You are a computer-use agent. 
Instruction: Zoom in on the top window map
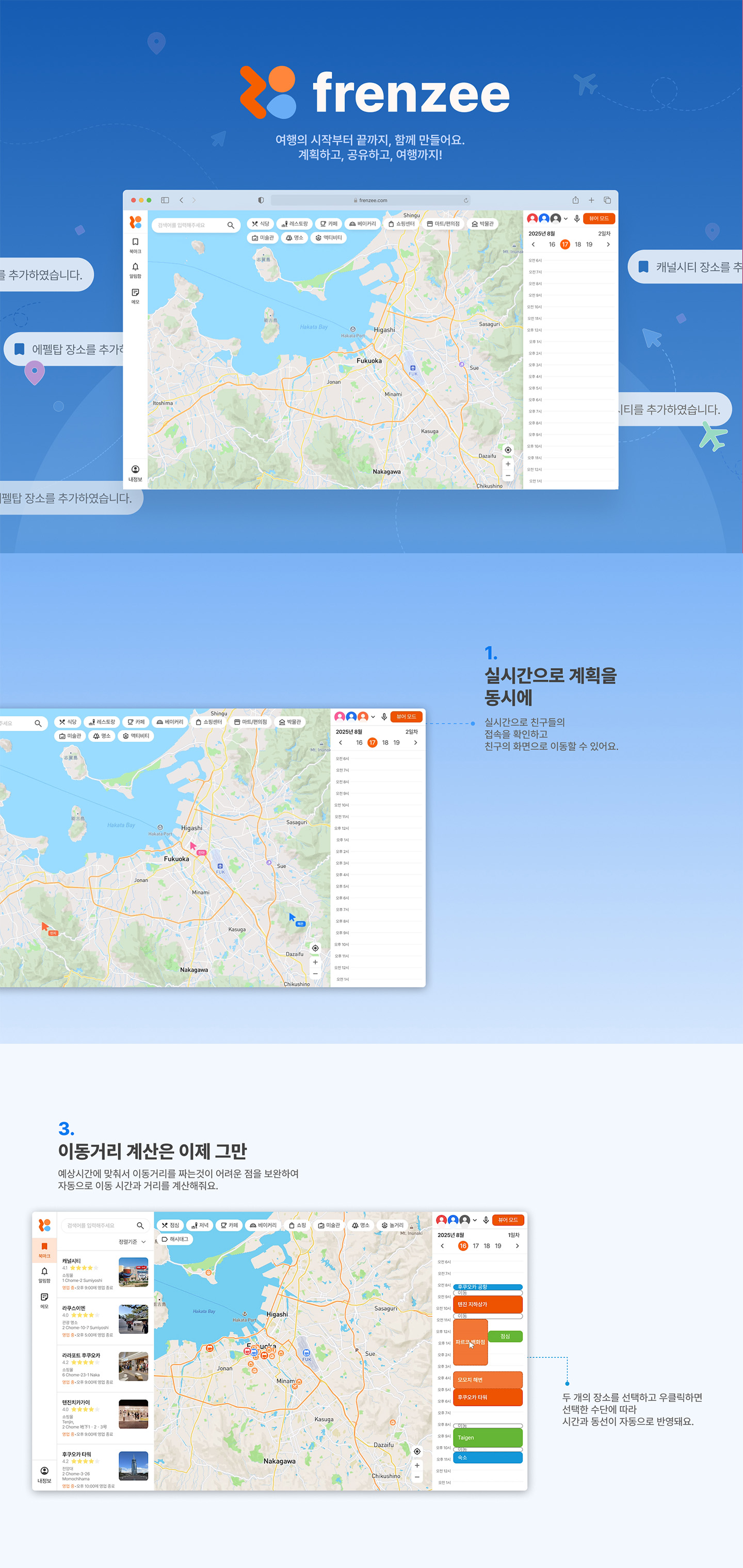point(508,464)
